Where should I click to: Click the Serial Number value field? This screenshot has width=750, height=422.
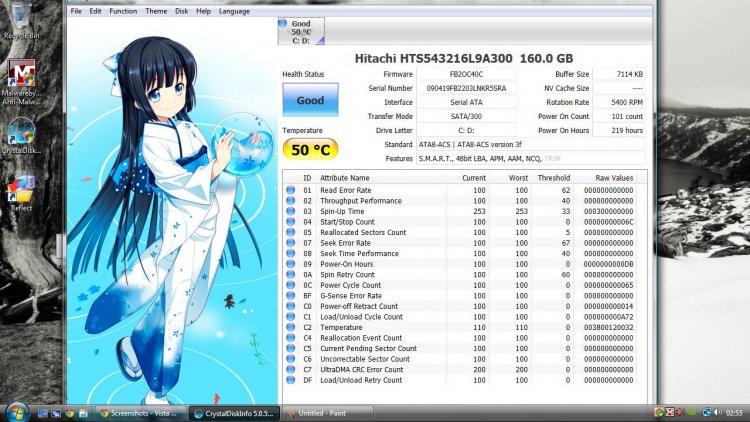coord(466,88)
